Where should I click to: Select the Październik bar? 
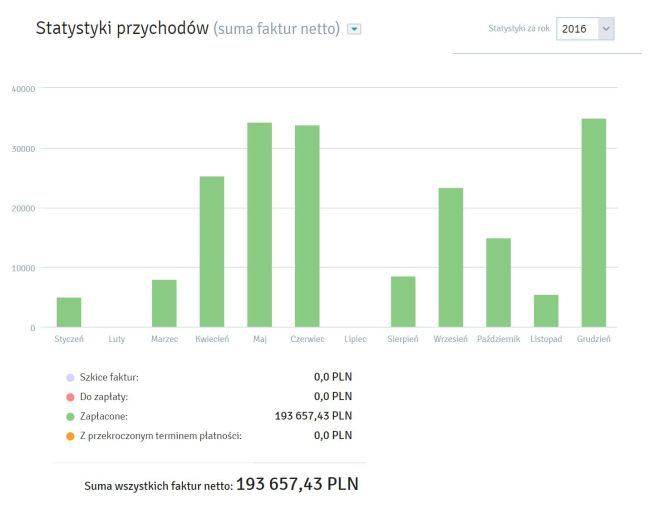click(498, 283)
